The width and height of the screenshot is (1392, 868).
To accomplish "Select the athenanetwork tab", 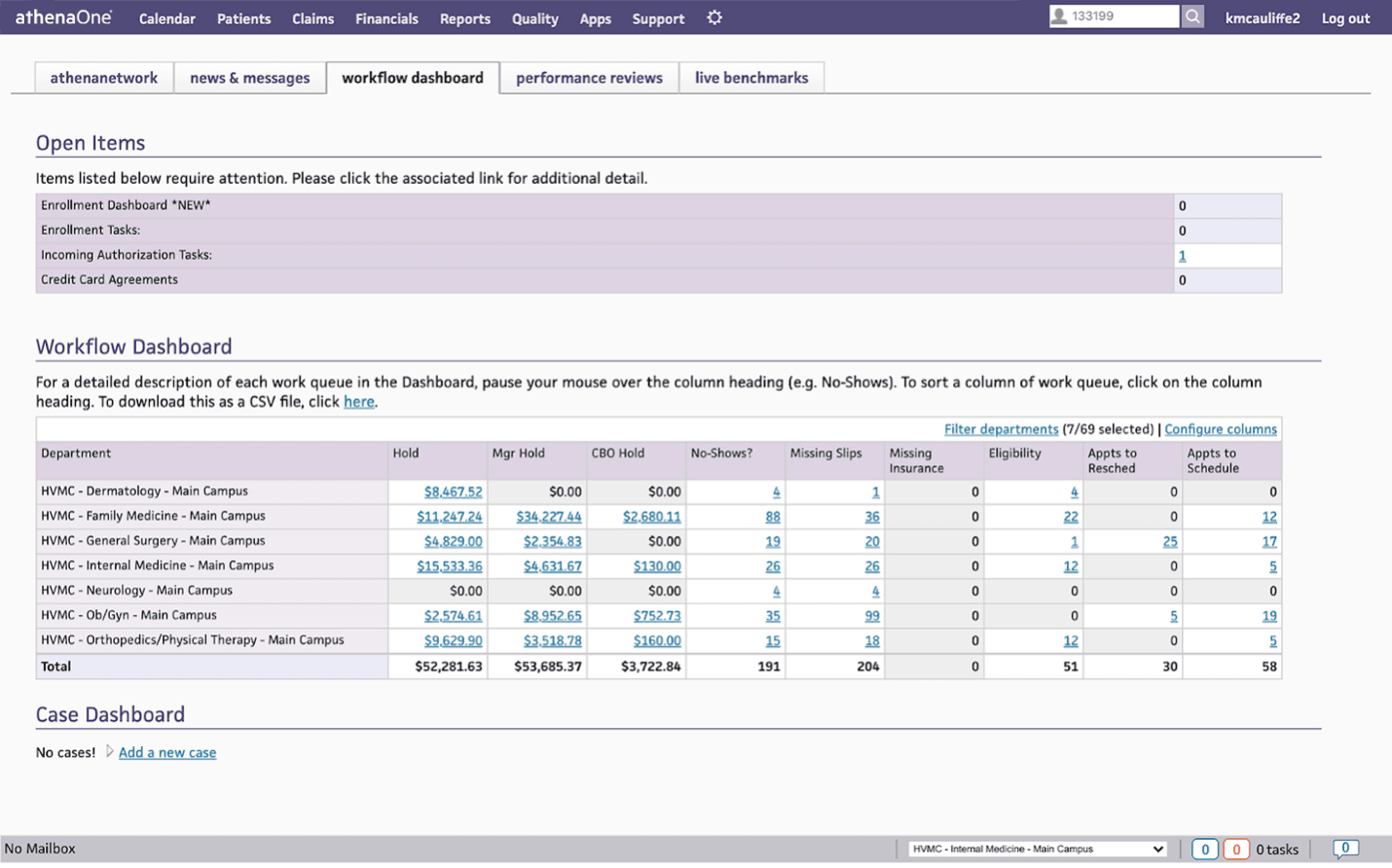I will [x=103, y=77].
